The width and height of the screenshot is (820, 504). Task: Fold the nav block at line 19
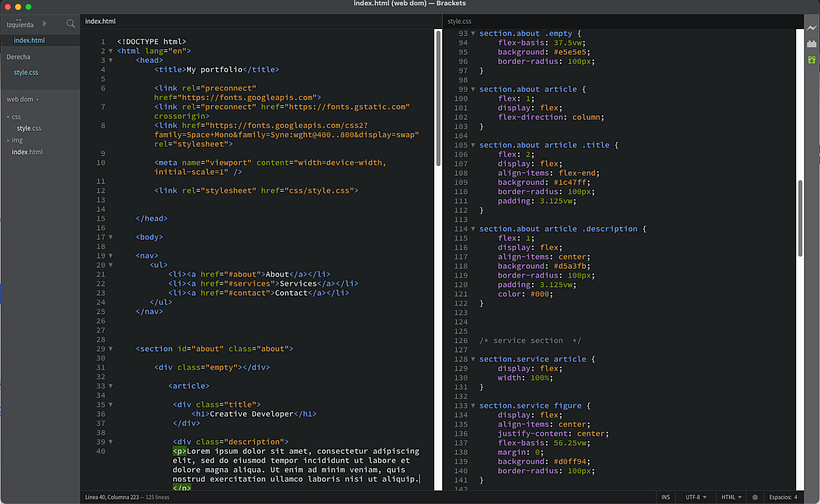(110, 256)
